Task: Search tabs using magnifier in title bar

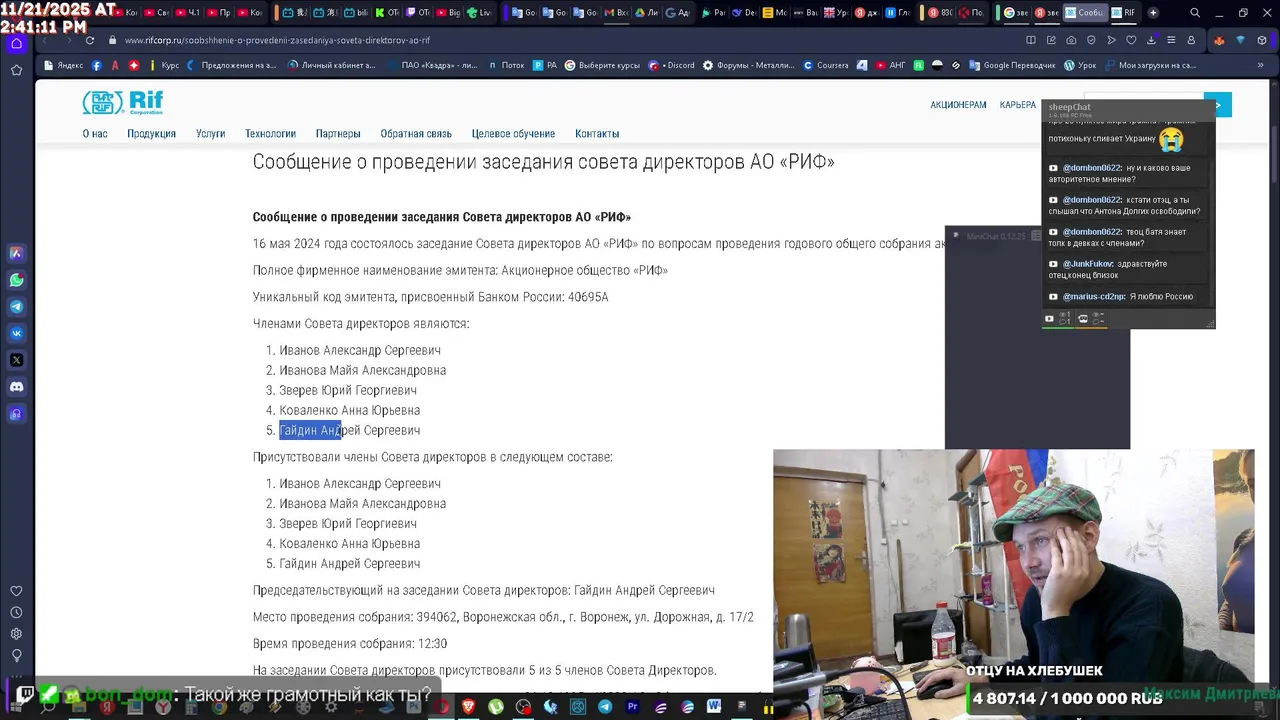Action: [x=1195, y=13]
